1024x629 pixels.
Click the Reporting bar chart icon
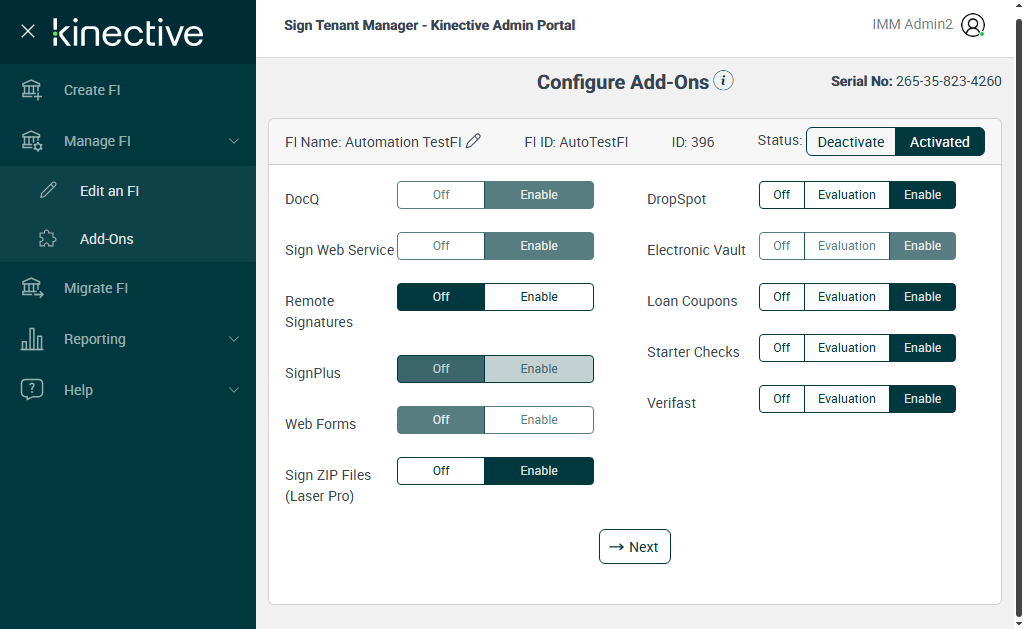click(31, 339)
